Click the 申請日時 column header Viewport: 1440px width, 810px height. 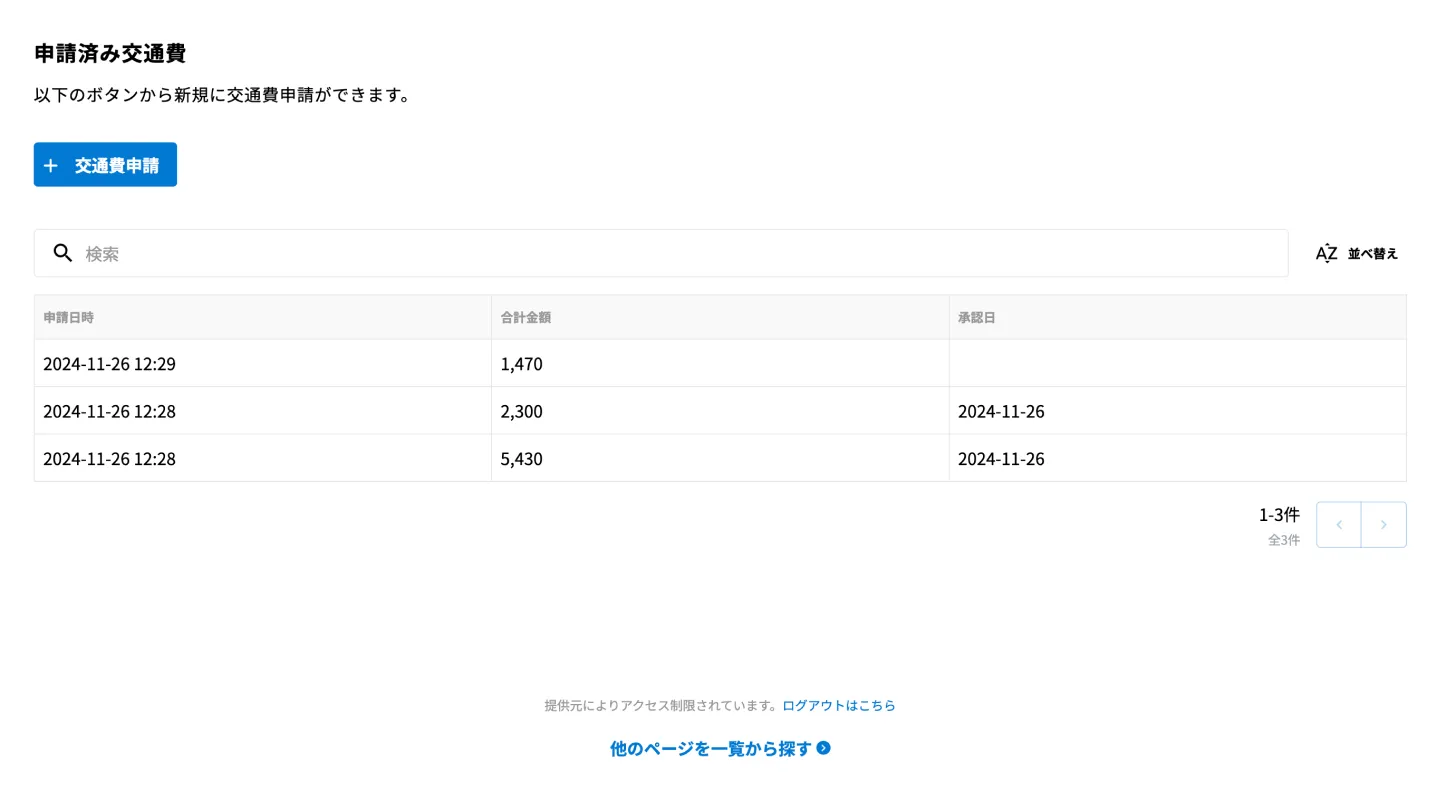[69, 318]
